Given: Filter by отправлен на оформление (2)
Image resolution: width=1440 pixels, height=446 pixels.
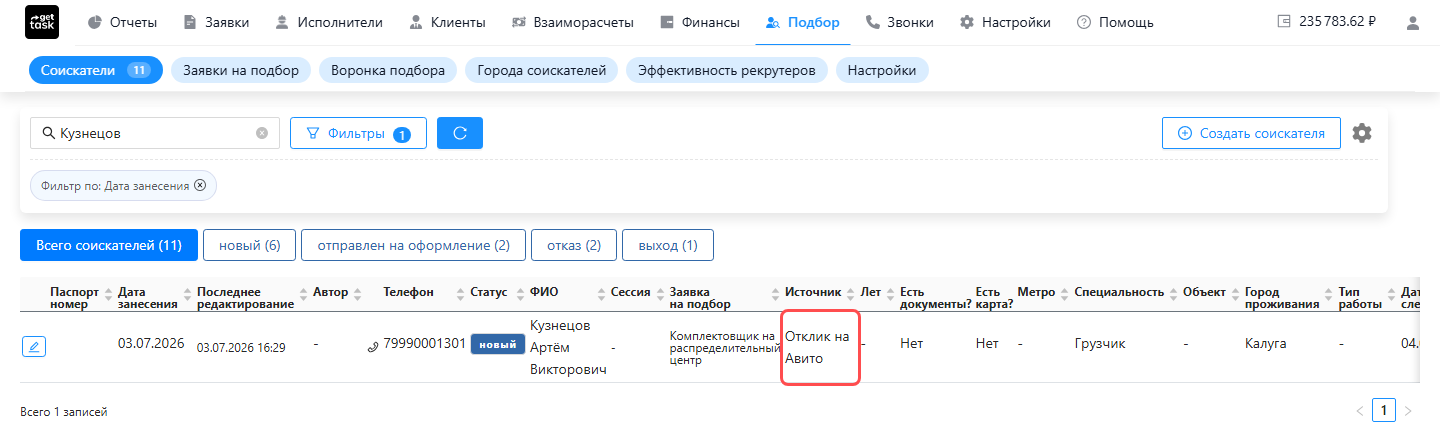Looking at the screenshot, I should [414, 245].
